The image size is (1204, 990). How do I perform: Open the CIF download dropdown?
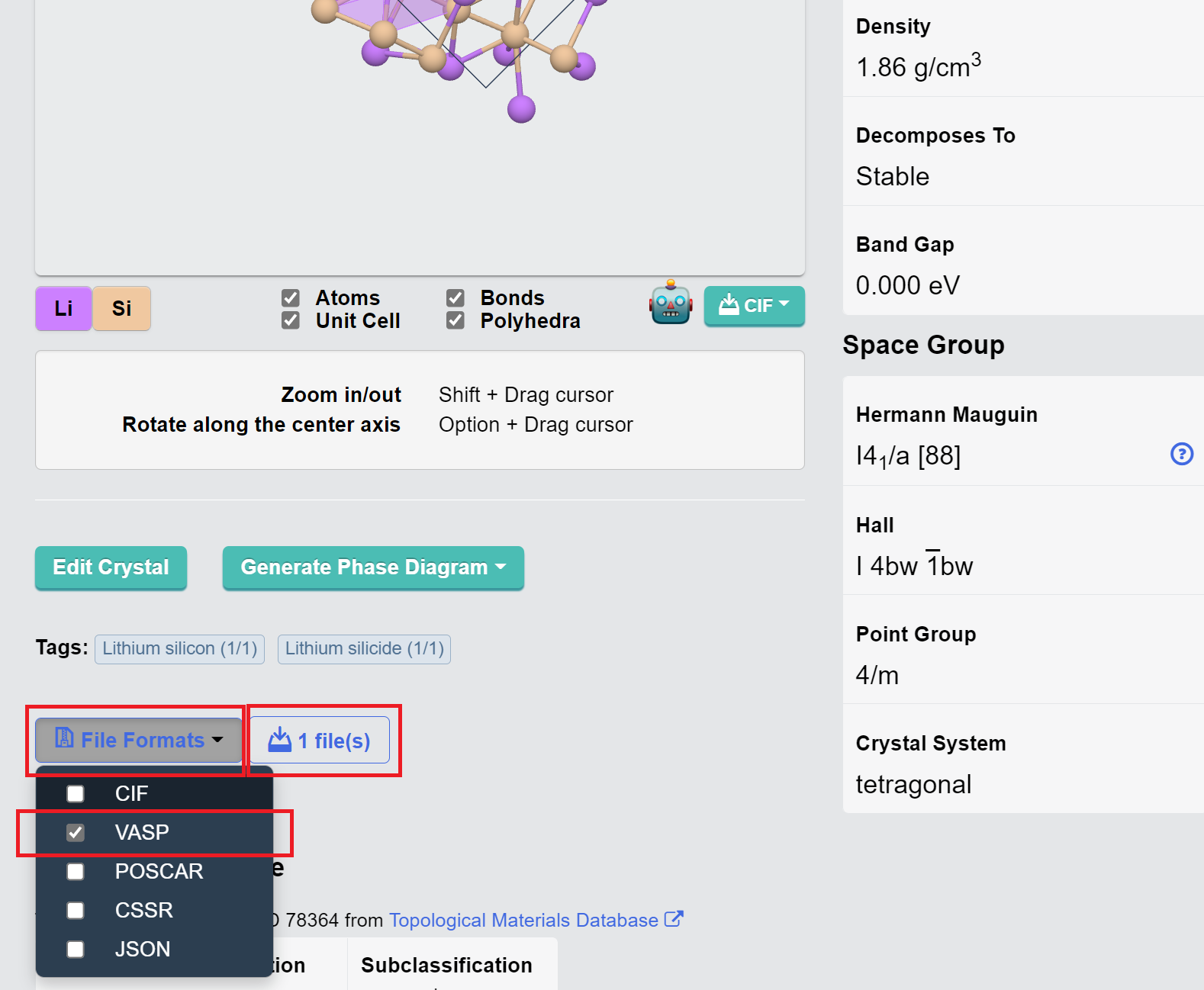tap(754, 306)
